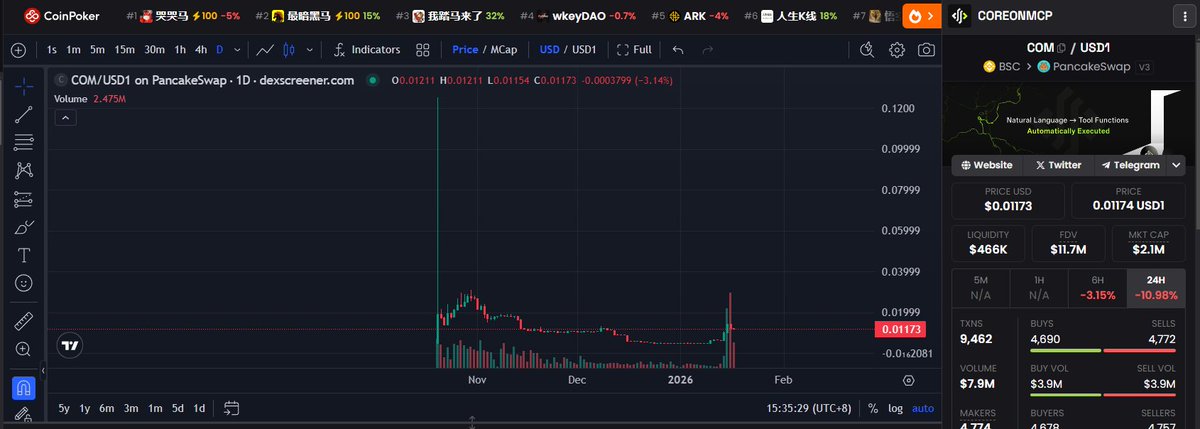Expand the timeframe interval dropdown
1200x429 pixels.
pyautogui.click(x=236, y=50)
